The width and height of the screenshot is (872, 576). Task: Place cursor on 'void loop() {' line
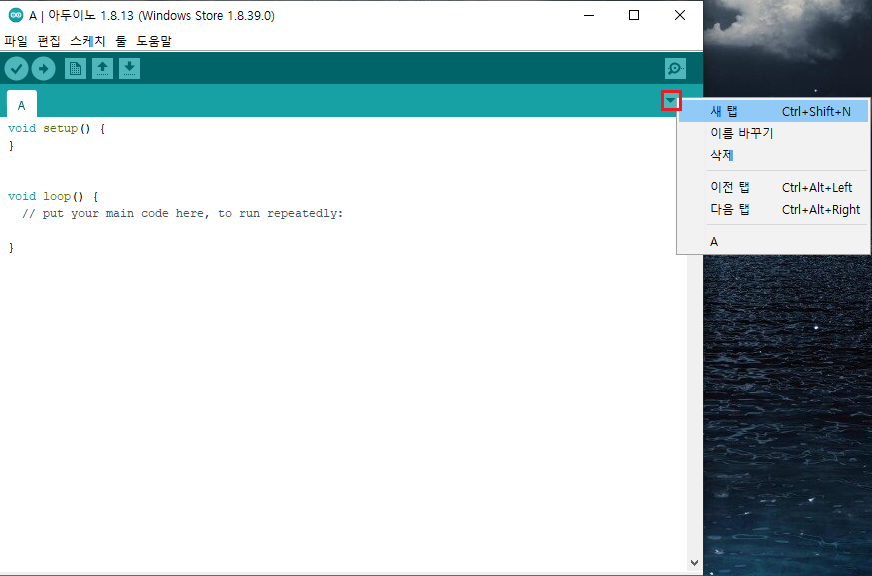(x=53, y=196)
